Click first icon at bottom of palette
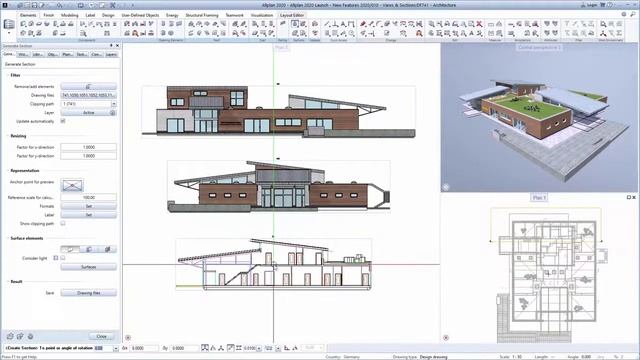This screenshot has height=360, width=640. pyautogui.click(x=10, y=336)
